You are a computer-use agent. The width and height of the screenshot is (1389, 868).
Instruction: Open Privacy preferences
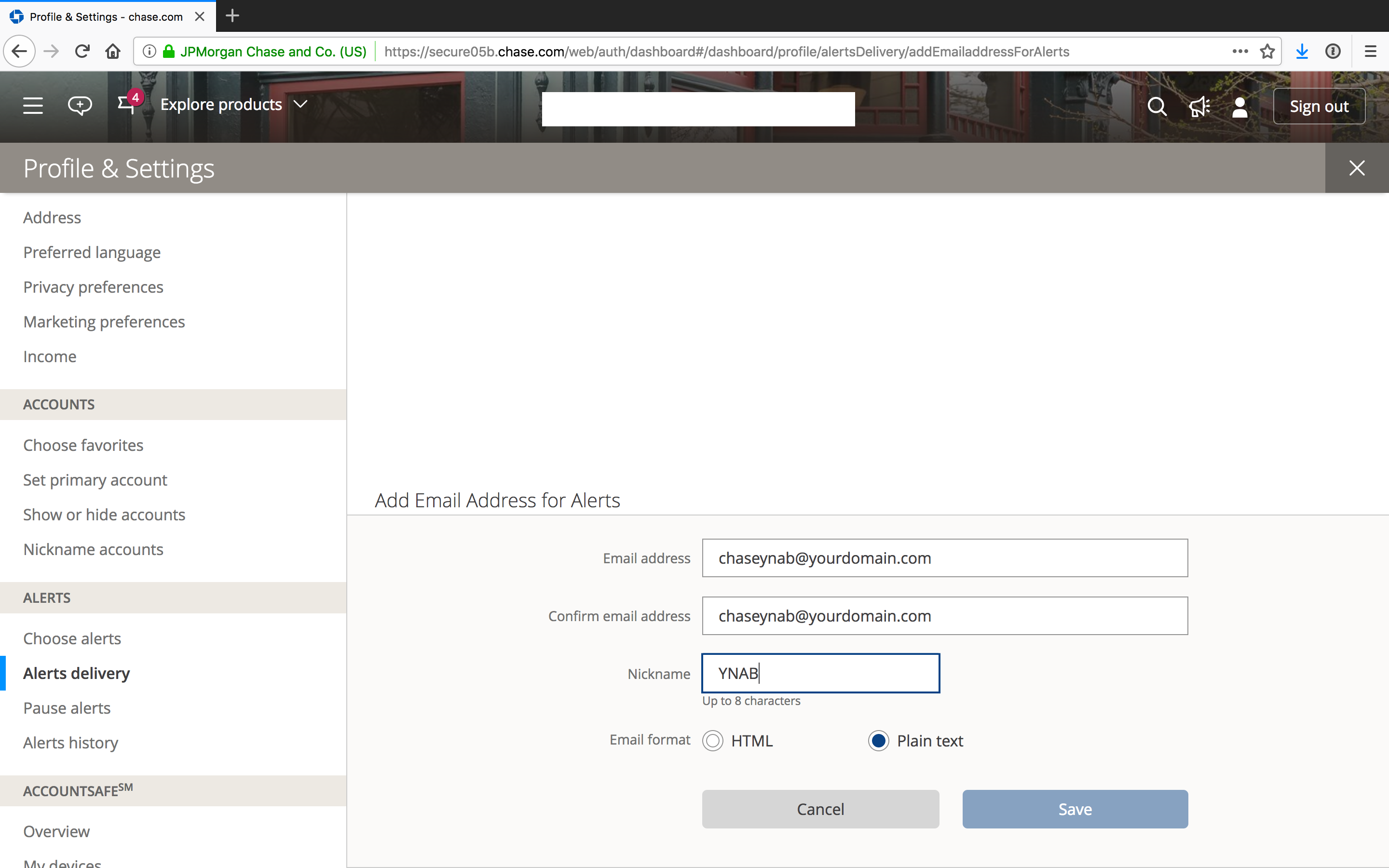point(94,287)
